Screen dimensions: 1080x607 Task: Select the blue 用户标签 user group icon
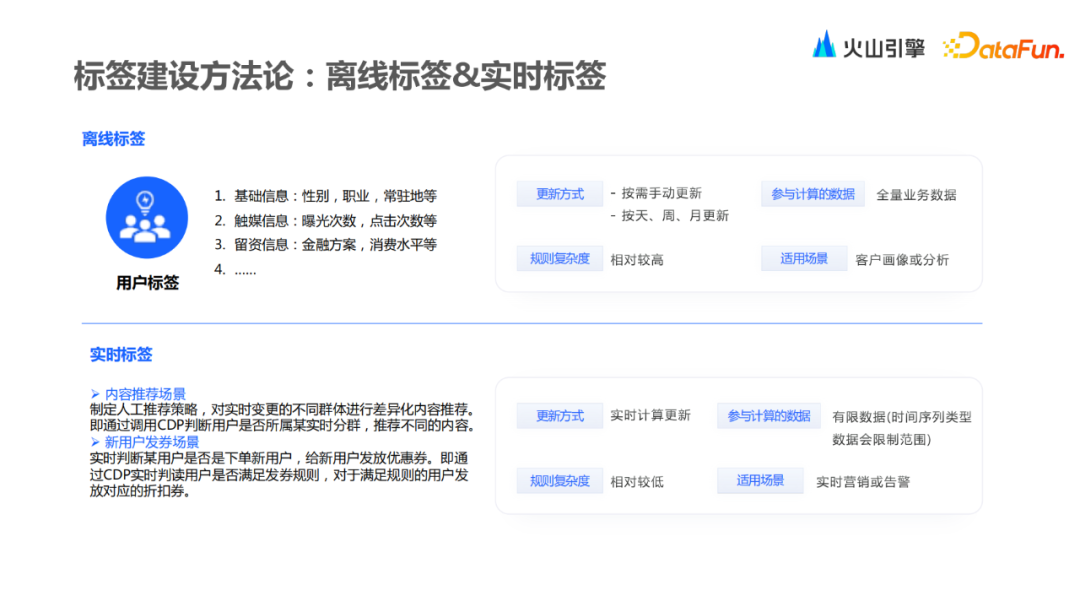pyautogui.click(x=146, y=218)
